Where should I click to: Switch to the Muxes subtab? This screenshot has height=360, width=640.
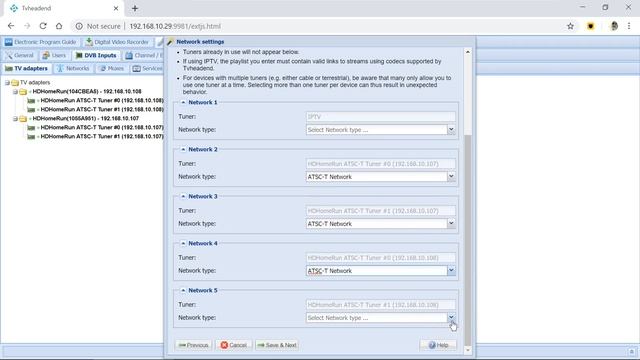point(112,69)
